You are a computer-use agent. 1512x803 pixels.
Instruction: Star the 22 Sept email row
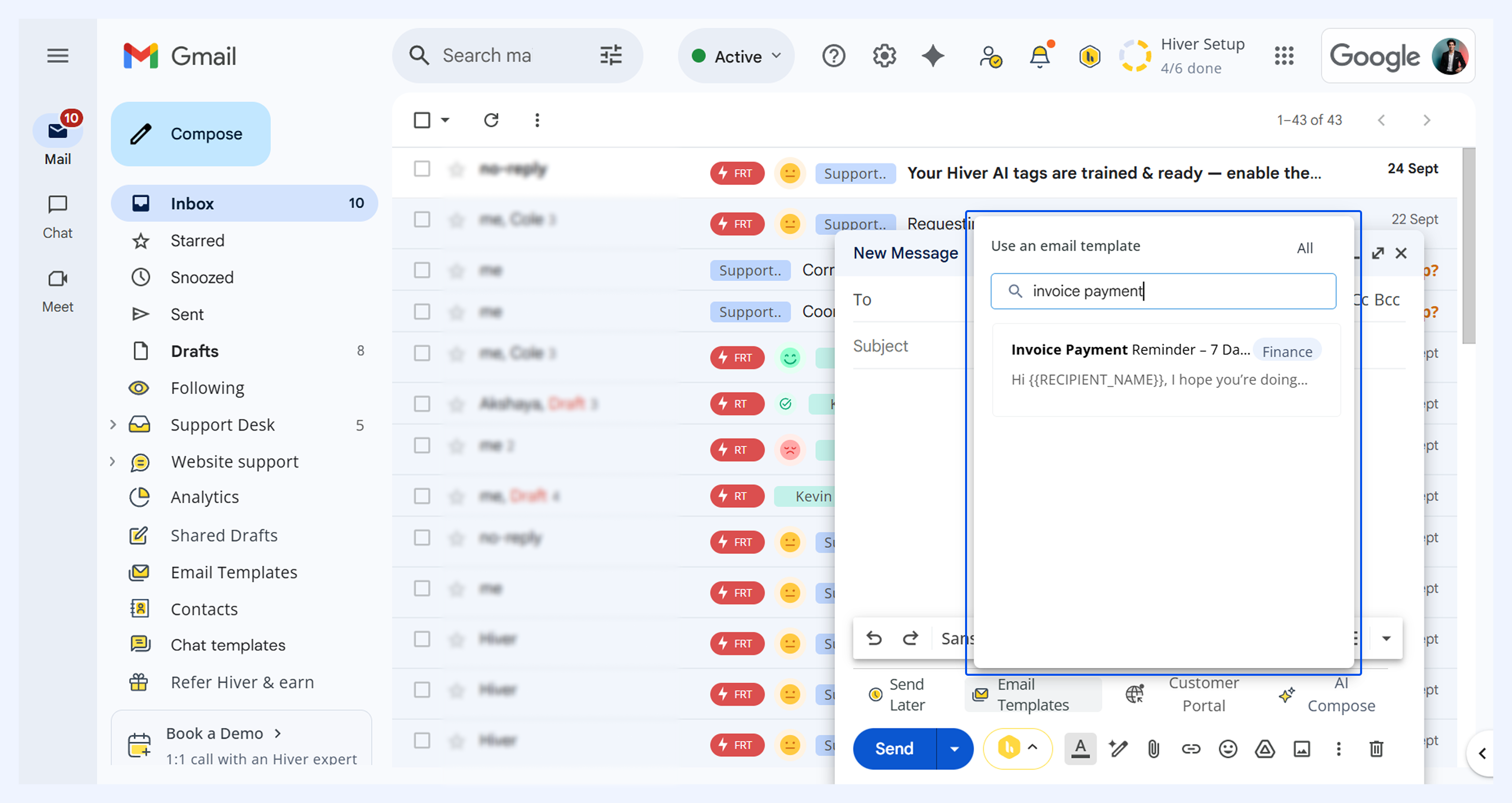click(456, 220)
